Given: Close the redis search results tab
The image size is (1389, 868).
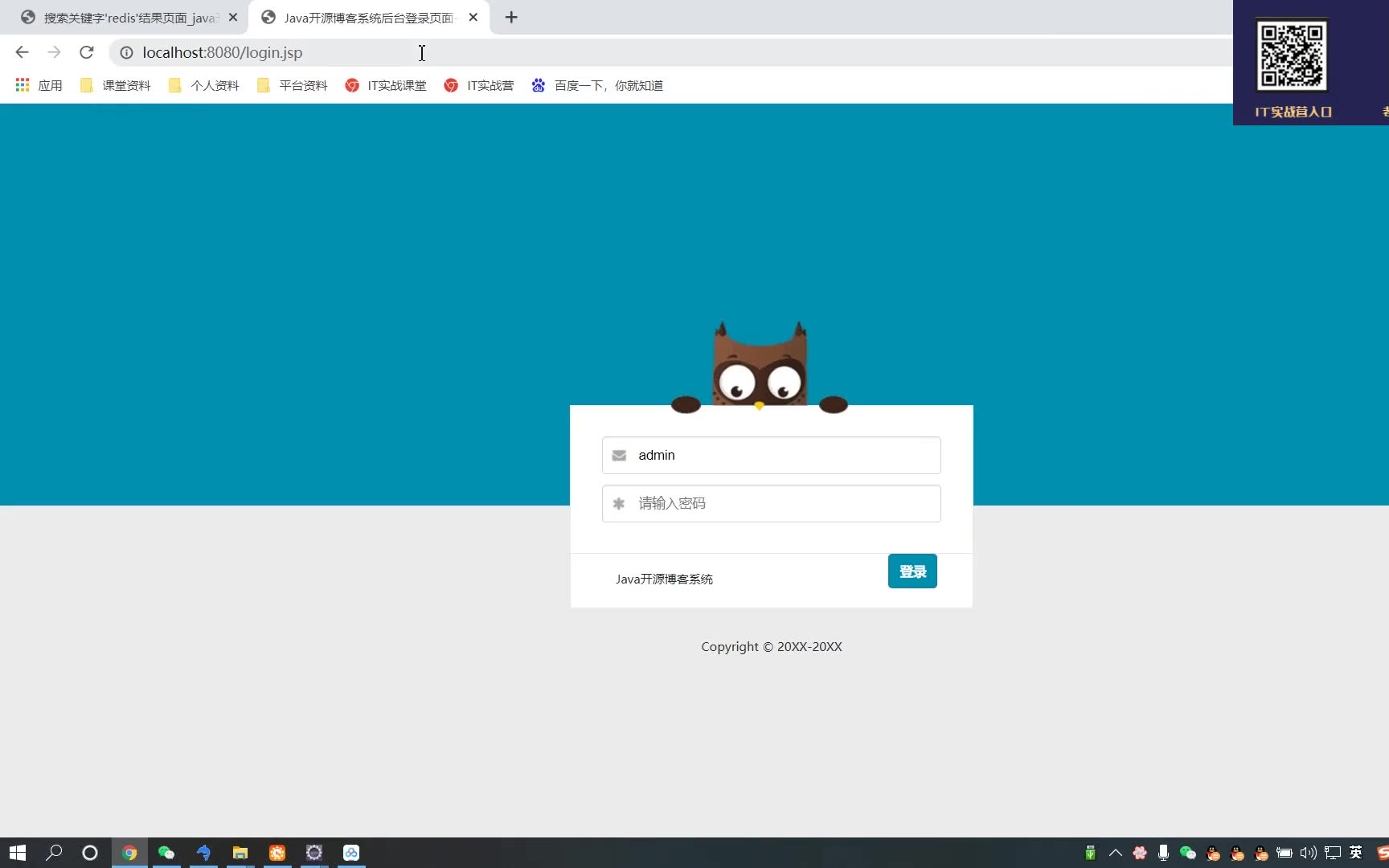Looking at the screenshot, I should [233, 17].
